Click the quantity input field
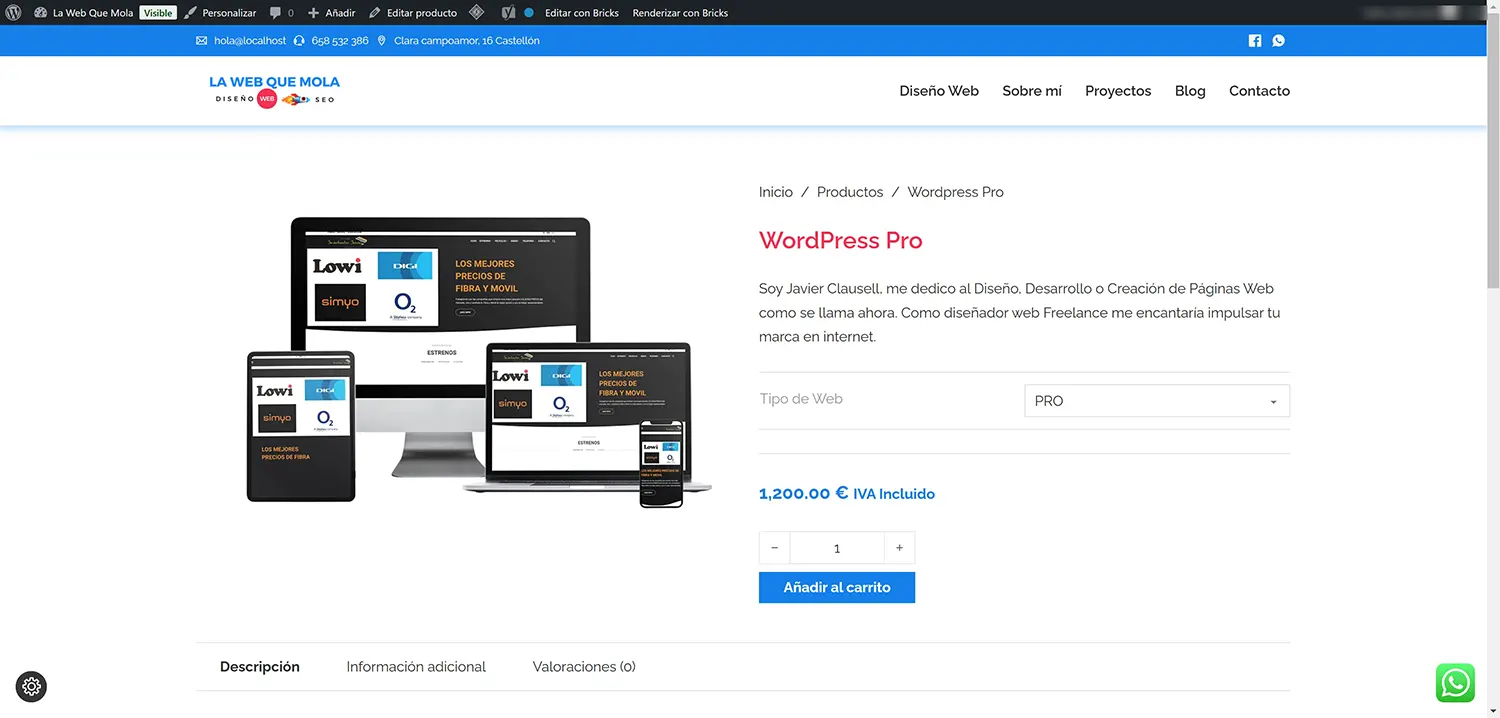 pos(837,548)
